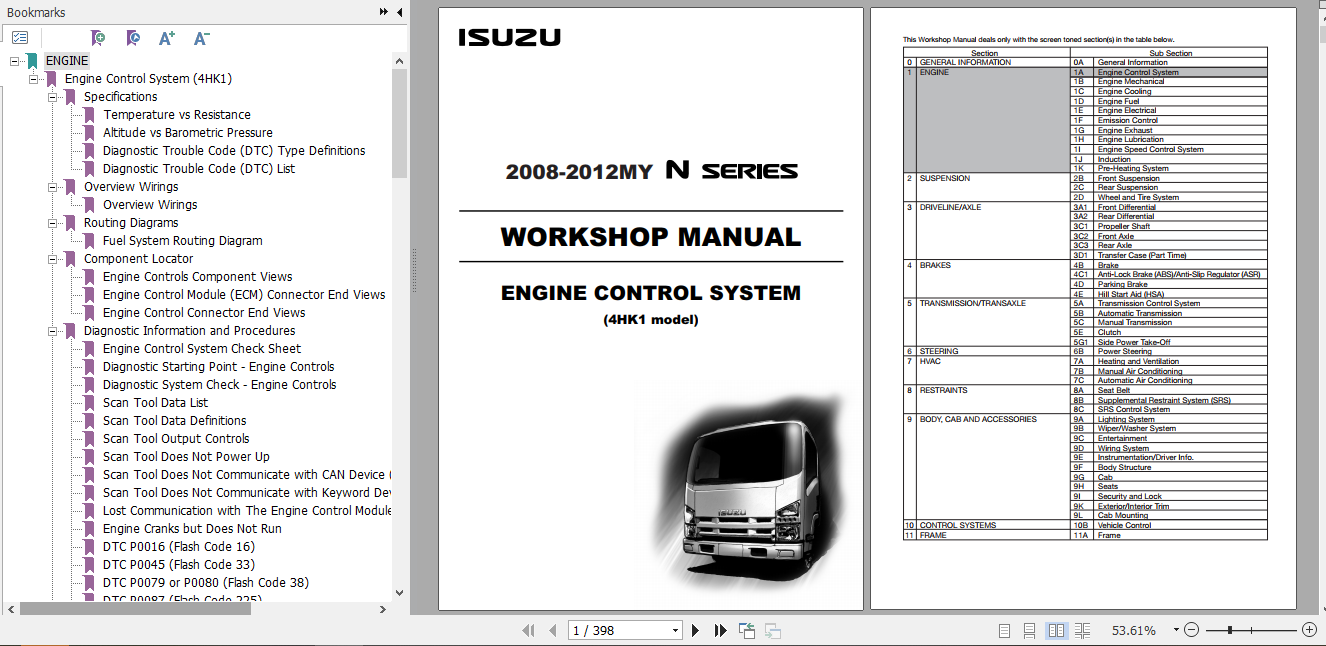The image size is (1326, 646).
Task: Open DTC P0045 (Flash Code 33) bookmark
Action: (179, 565)
